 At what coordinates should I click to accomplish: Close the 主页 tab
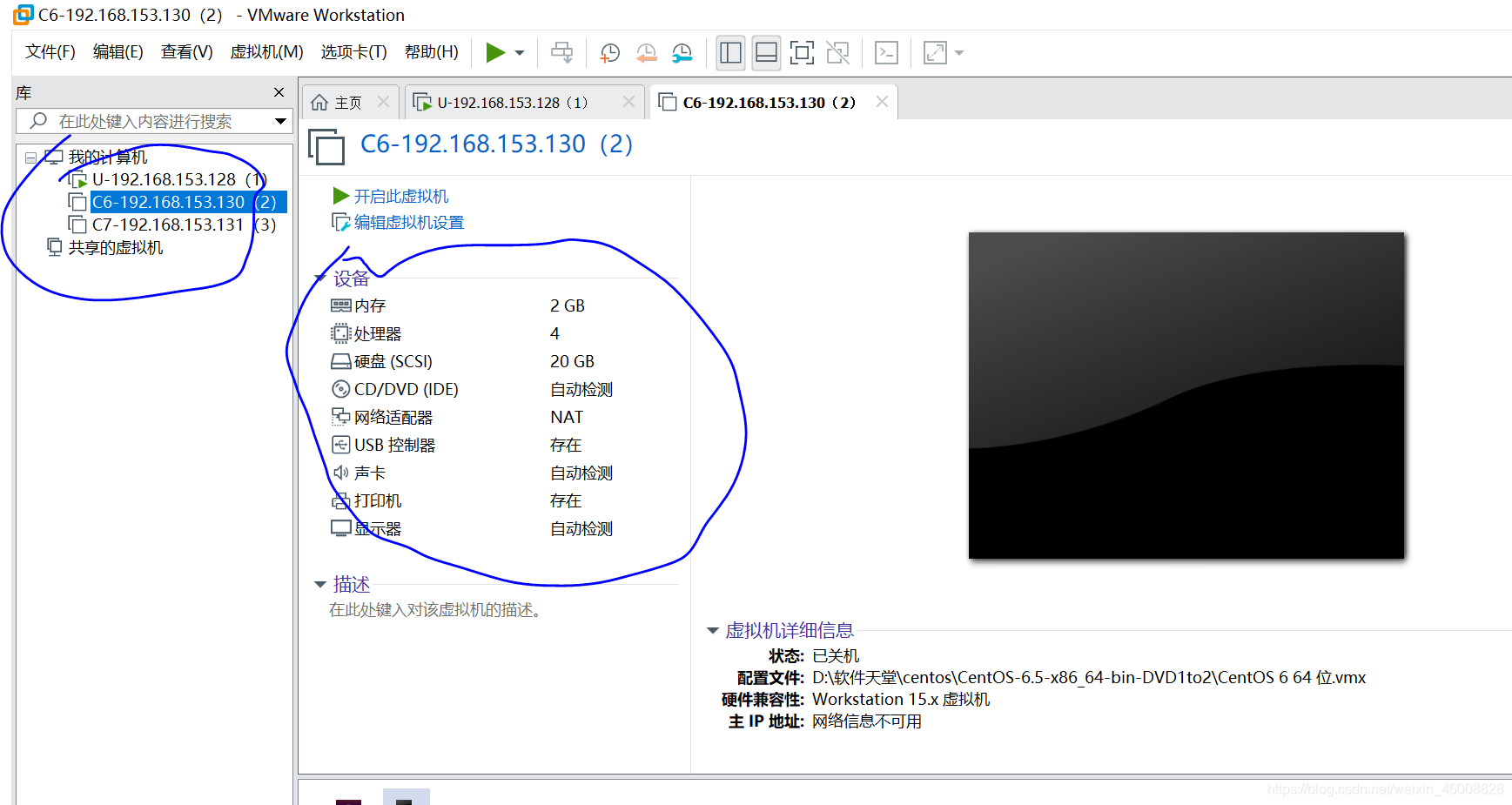click(383, 102)
